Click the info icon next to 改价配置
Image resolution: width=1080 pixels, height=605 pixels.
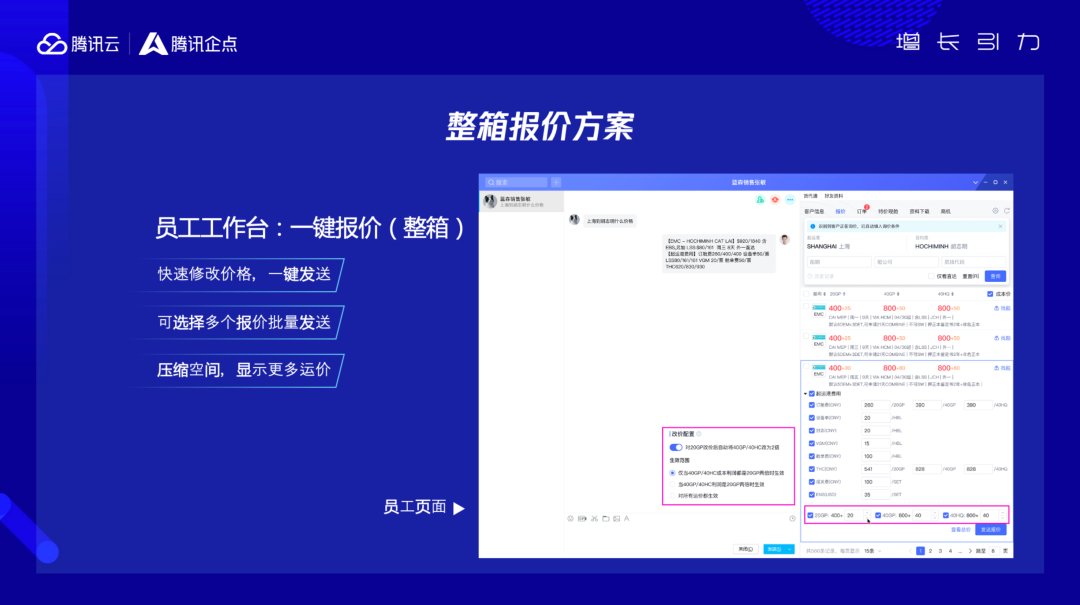(x=699, y=434)
